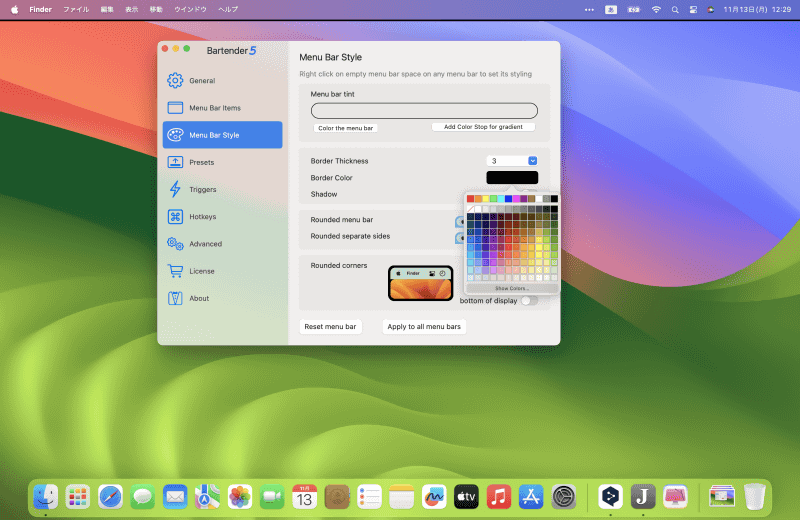Screen dimensions: 800x520
Task: Click Add Color Stop for gradient
Action: [483, 127]
